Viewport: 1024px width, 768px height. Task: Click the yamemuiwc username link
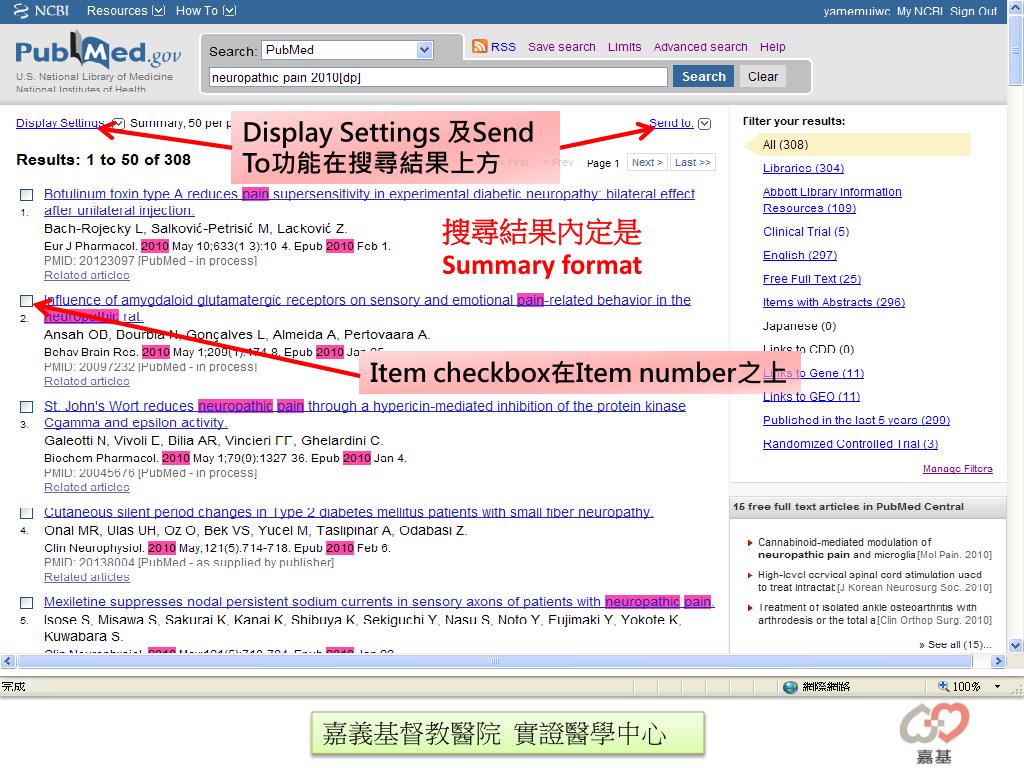click(857, 11)
